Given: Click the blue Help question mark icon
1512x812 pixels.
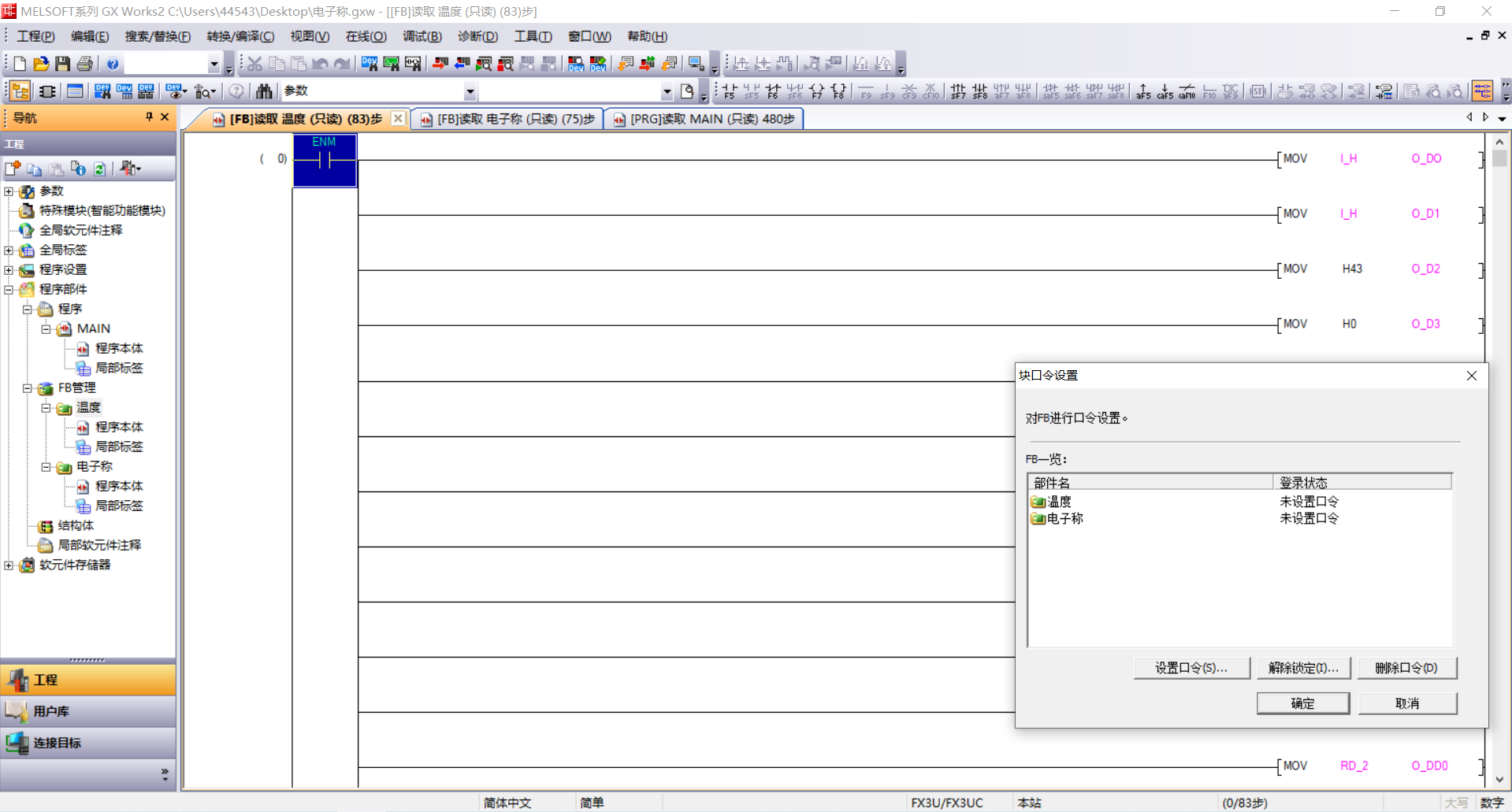Looking at the screenshot, I should pos(113,64).
